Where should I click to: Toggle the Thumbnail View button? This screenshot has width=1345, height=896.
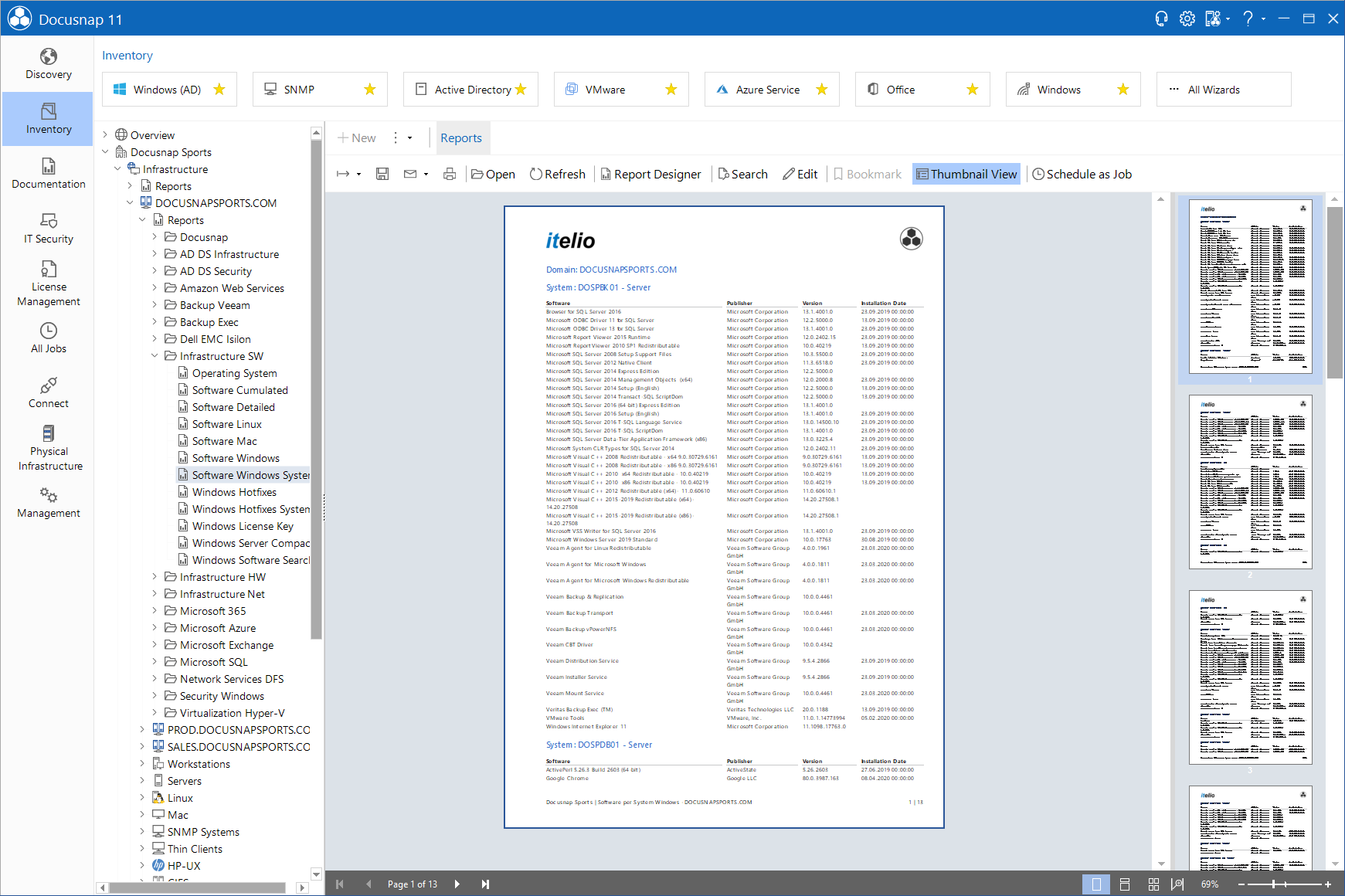tap(966, 174)
